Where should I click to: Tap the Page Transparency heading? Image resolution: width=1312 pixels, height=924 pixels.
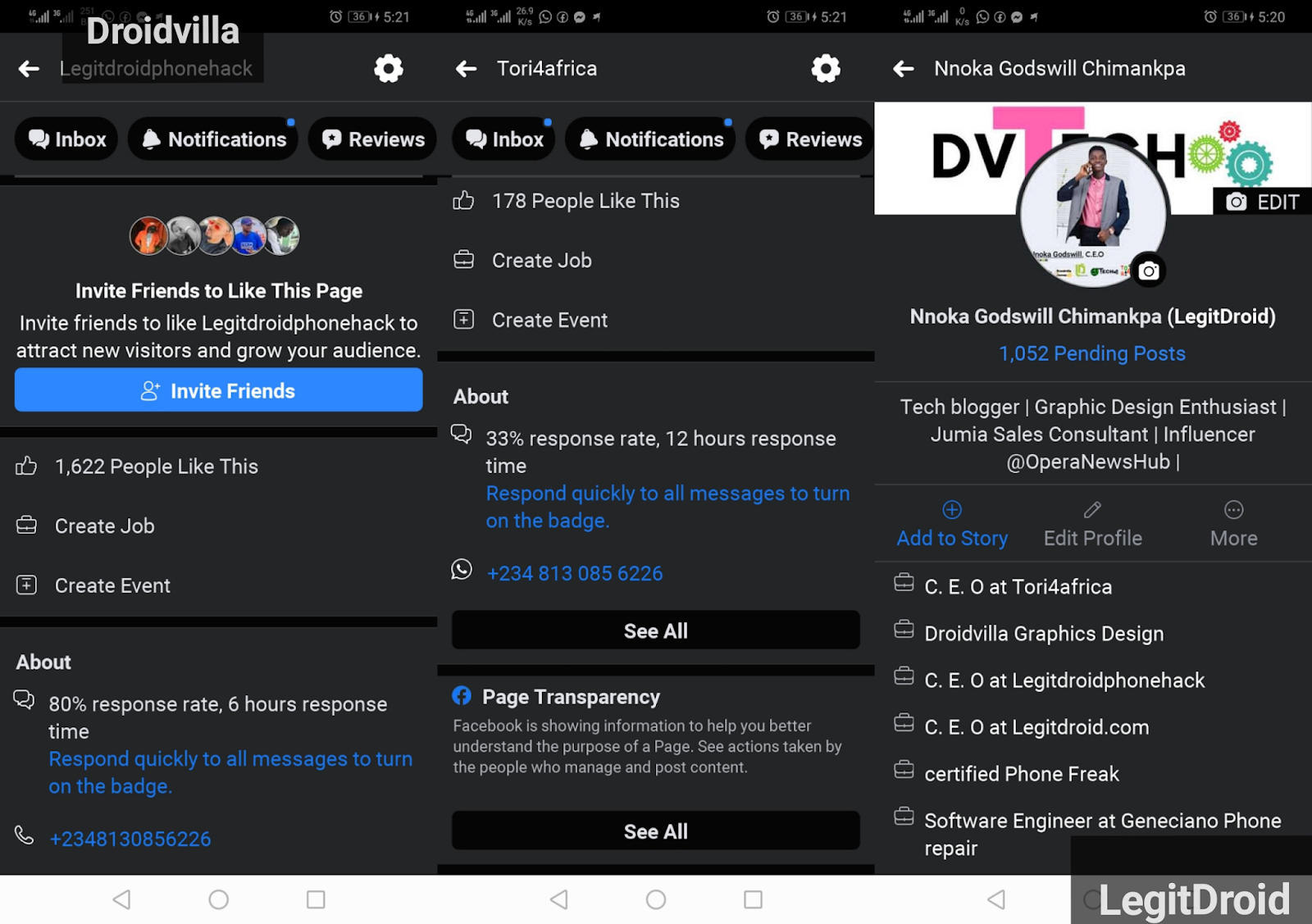coord(571,697)
